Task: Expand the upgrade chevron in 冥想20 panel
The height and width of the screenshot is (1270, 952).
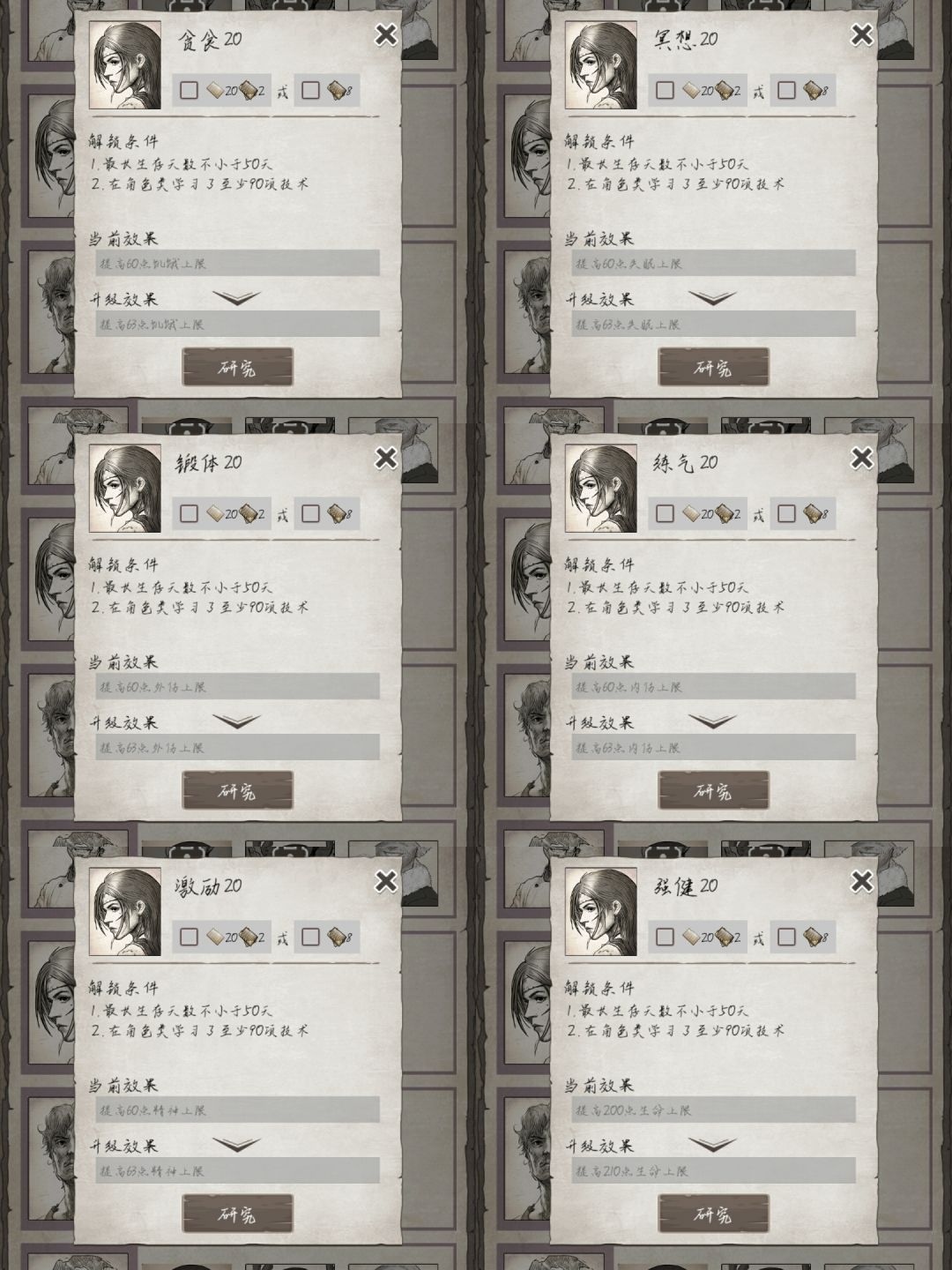Action: [712, 298]
